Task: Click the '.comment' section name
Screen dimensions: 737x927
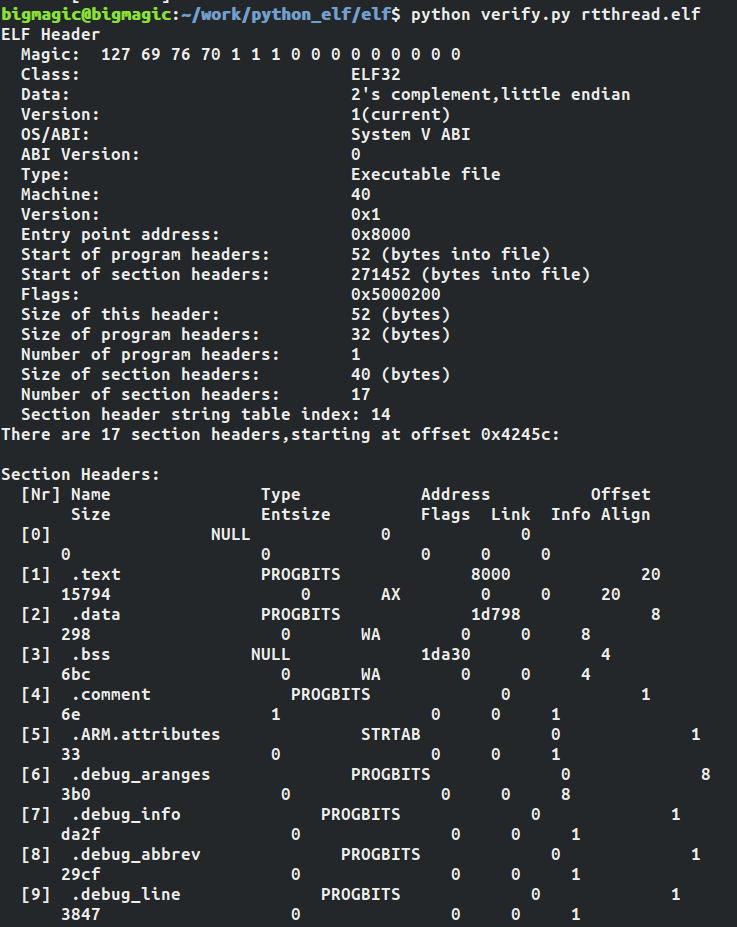Action: pos(110,694)
